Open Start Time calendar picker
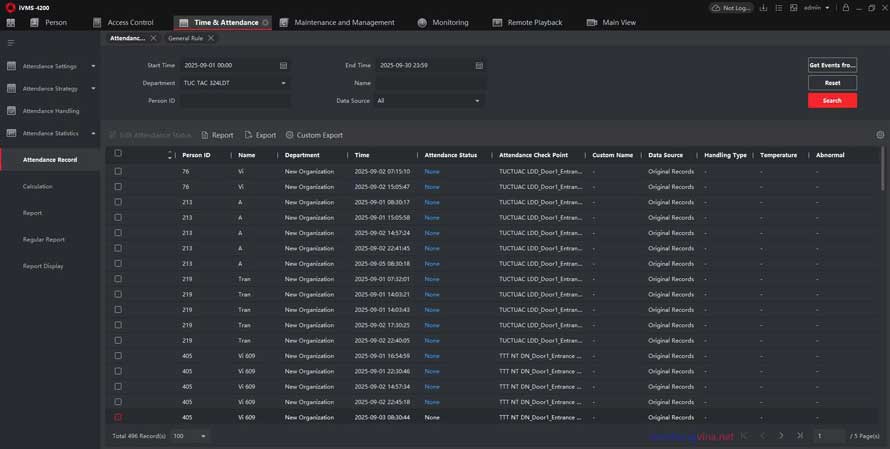Image resolution: width=890 pixels, height=449 pixels. pyautogui.click(x=283, y=65)
